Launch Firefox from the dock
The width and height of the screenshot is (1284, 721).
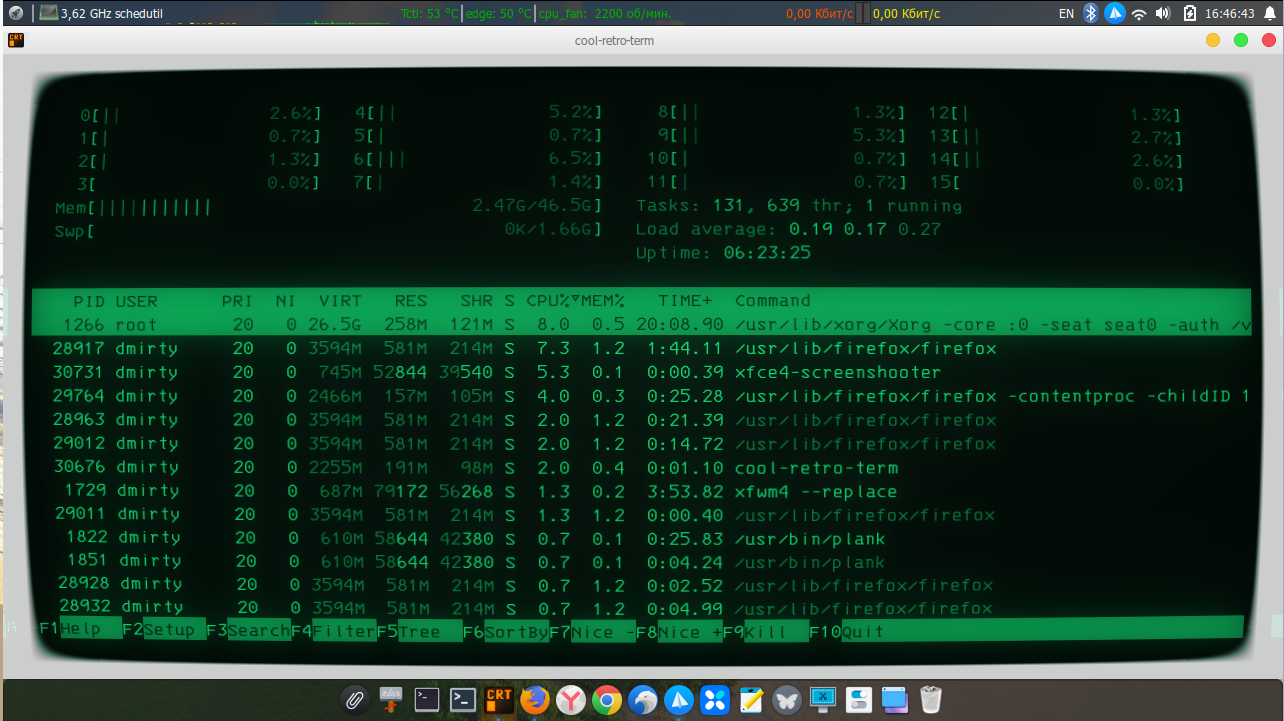pos(535,699)
